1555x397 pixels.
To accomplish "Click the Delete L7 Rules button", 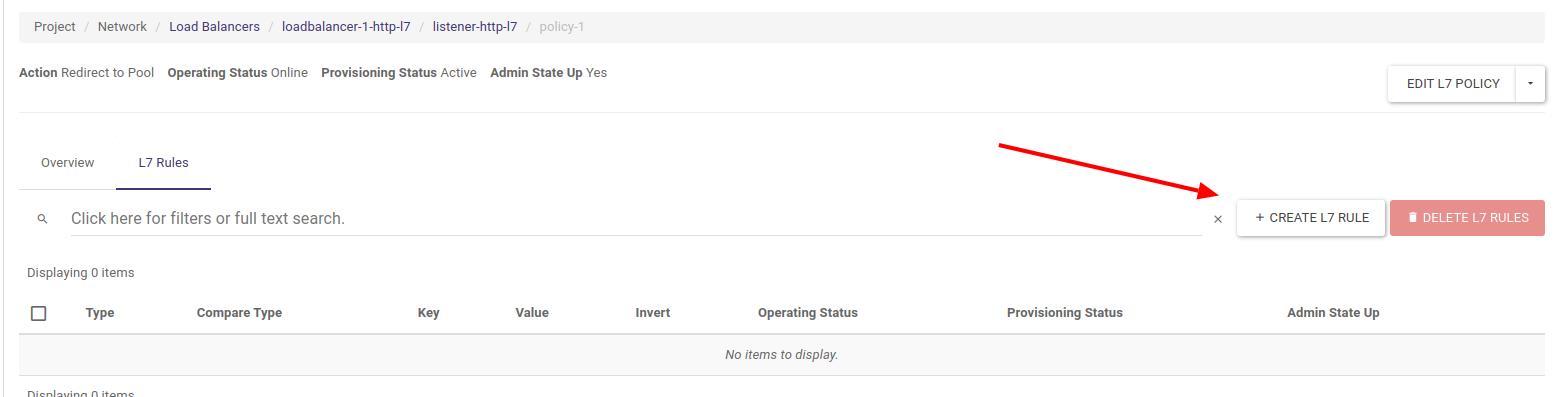I will pos(1467,218).
